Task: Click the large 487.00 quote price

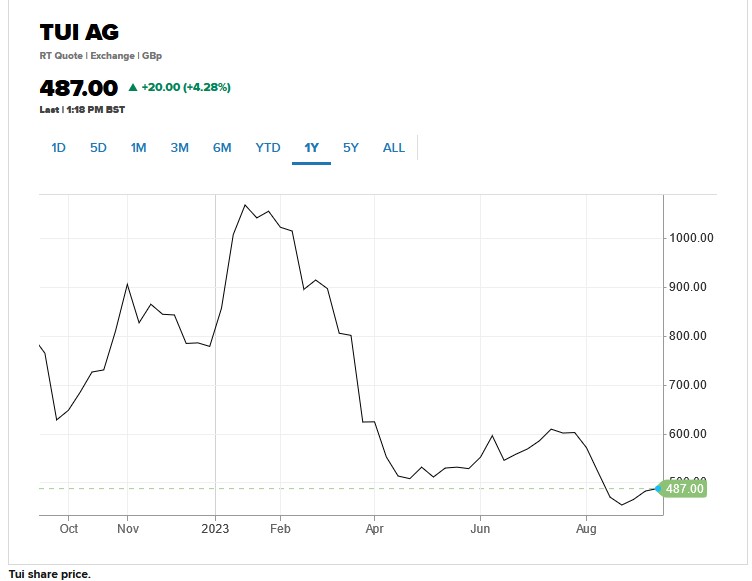Action: pos(79,88)
